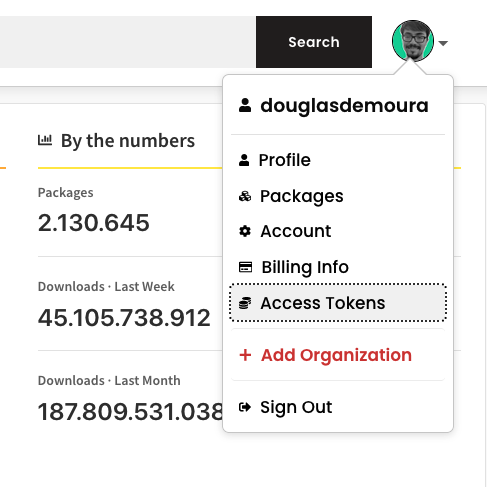Click the boxes icon next to Packages
This screenshot has height=487, width=487.
tap(245, 196)
